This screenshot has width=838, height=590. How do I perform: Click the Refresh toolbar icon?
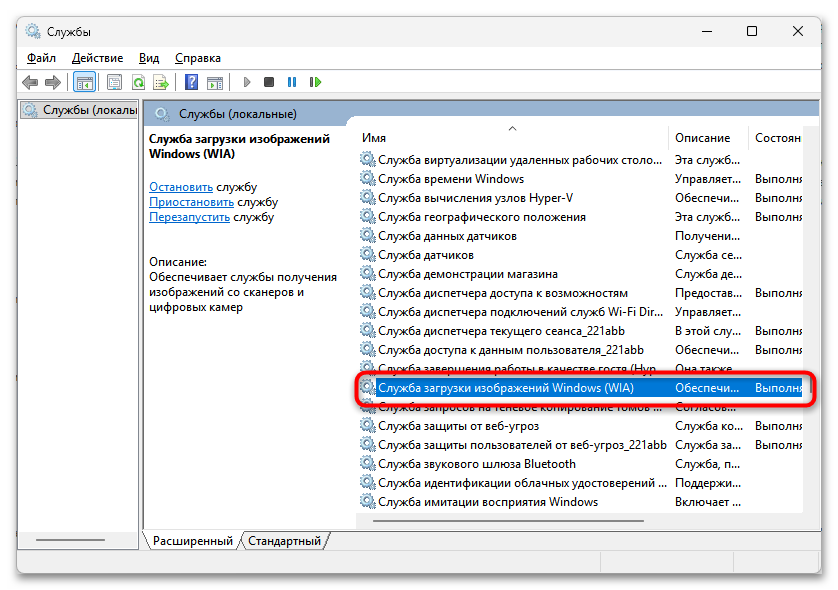point(138,82)
